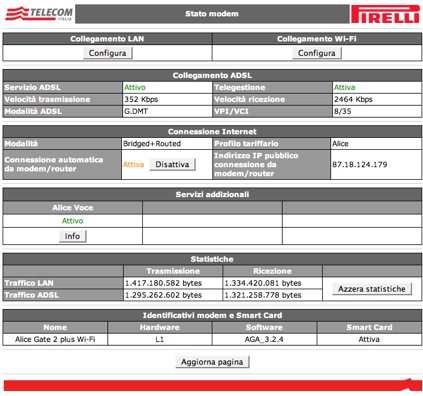
Task: Click the Modalità ADSL label
Action: pos(33,111)
